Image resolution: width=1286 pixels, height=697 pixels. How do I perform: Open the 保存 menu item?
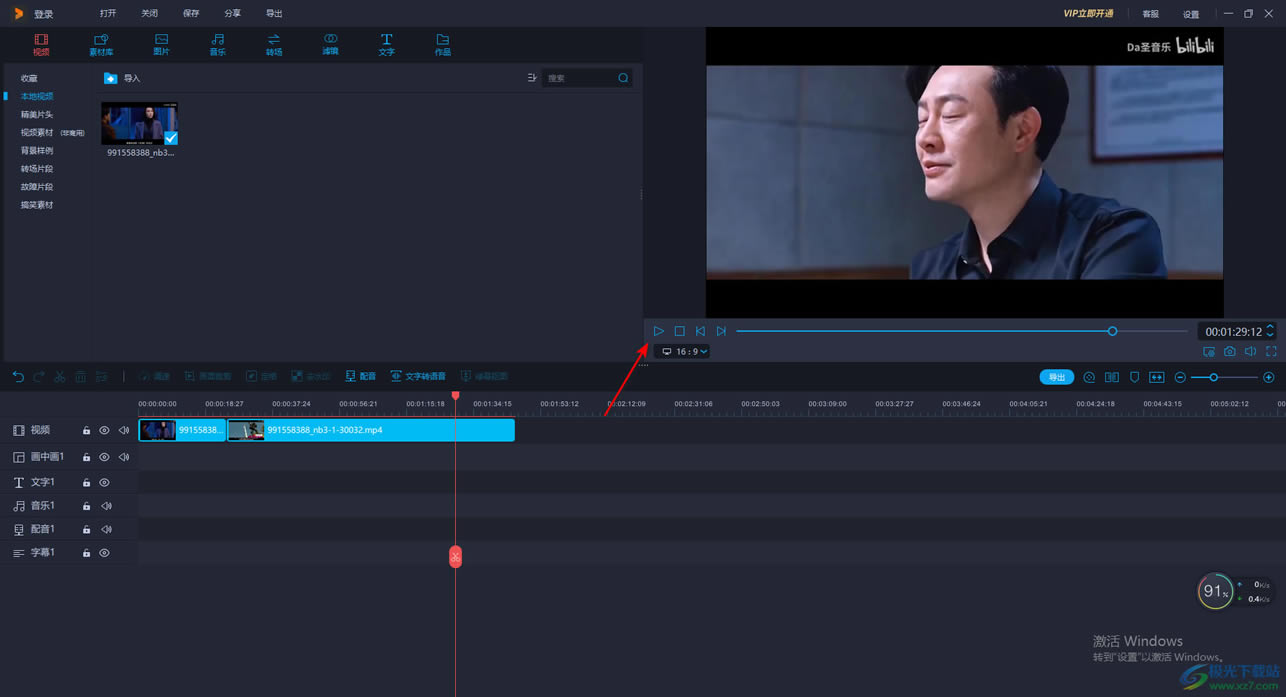(191, 14)
